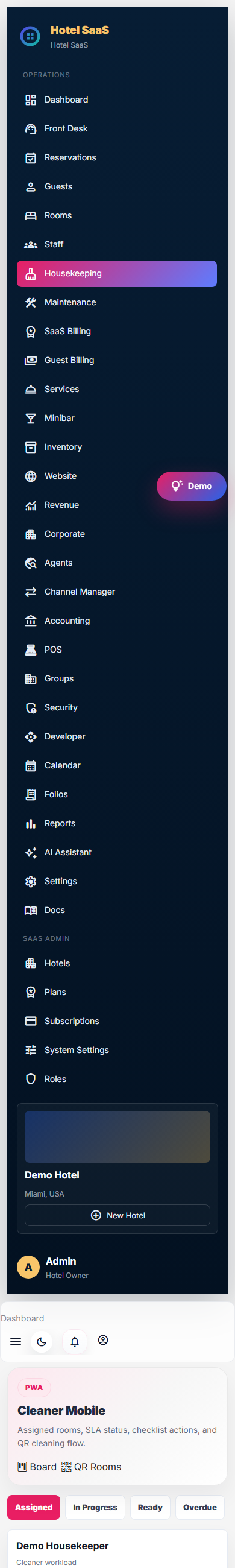Click the Corporate building icon
This screenshot has height=1568, width=235.
click(x=31, y=533)
